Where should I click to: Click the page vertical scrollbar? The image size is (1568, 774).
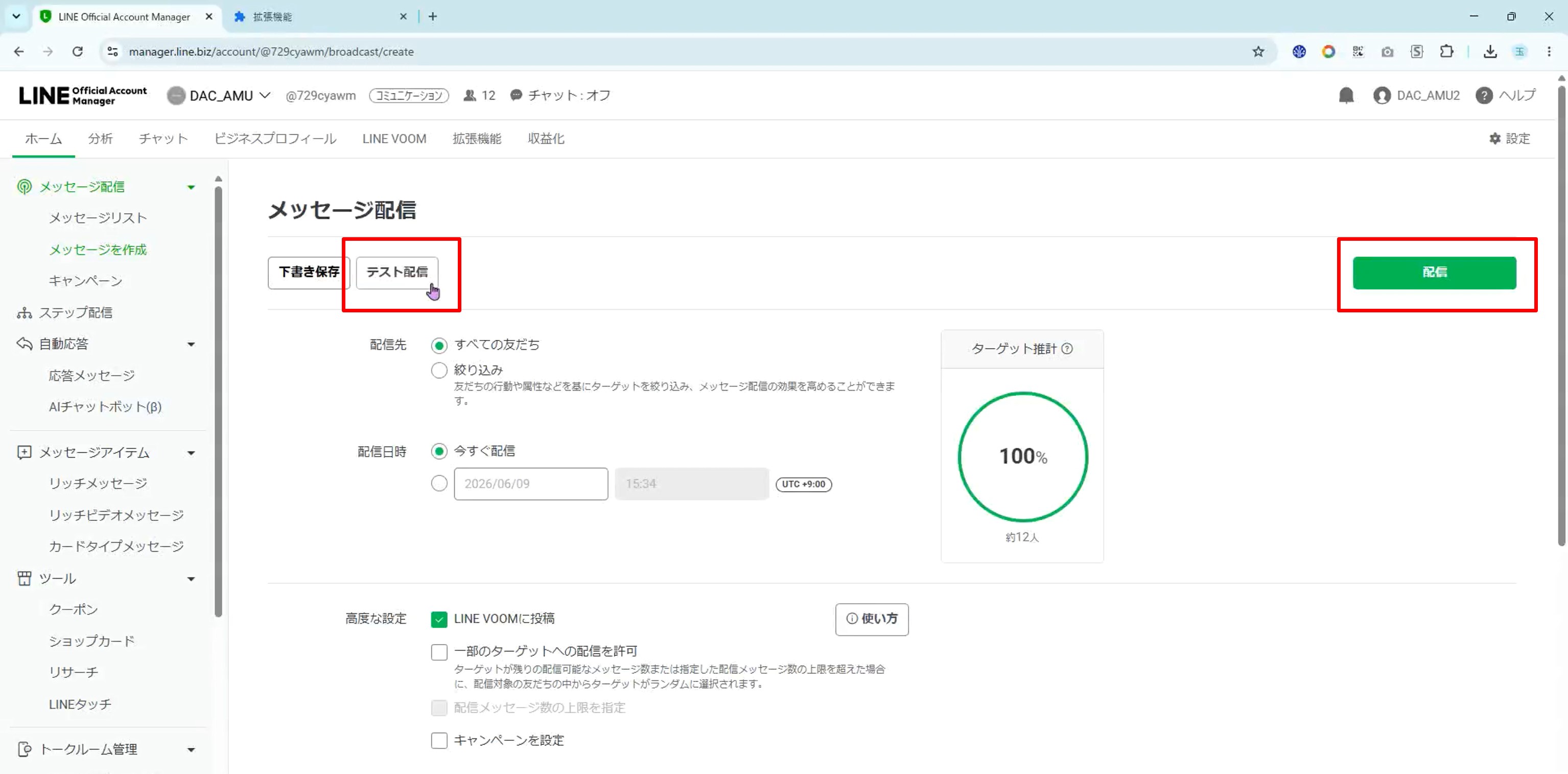[1561, 316]
